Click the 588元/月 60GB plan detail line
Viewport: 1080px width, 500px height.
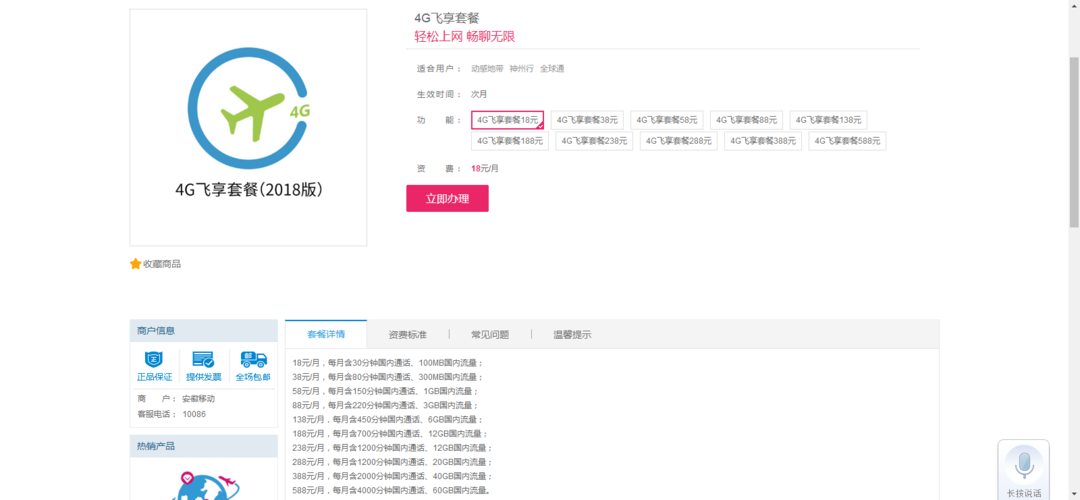tap(393, 490)
